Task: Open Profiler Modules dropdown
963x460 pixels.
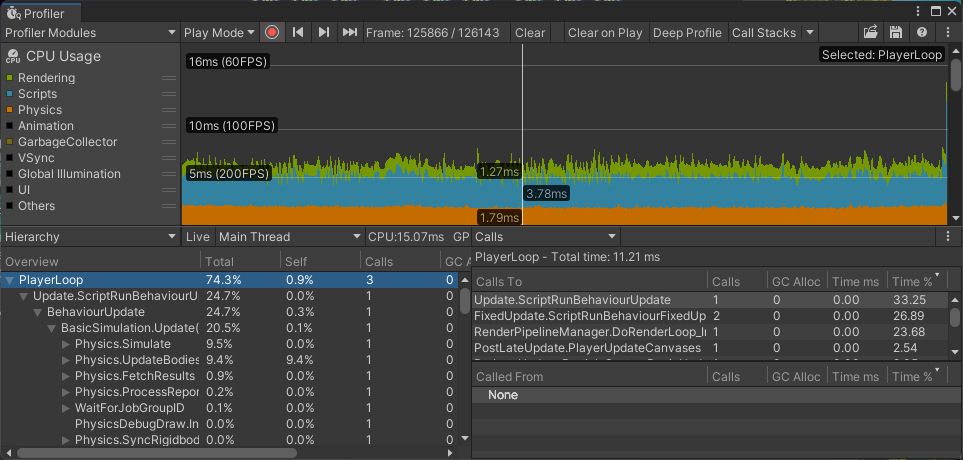Action: (90, 33)
